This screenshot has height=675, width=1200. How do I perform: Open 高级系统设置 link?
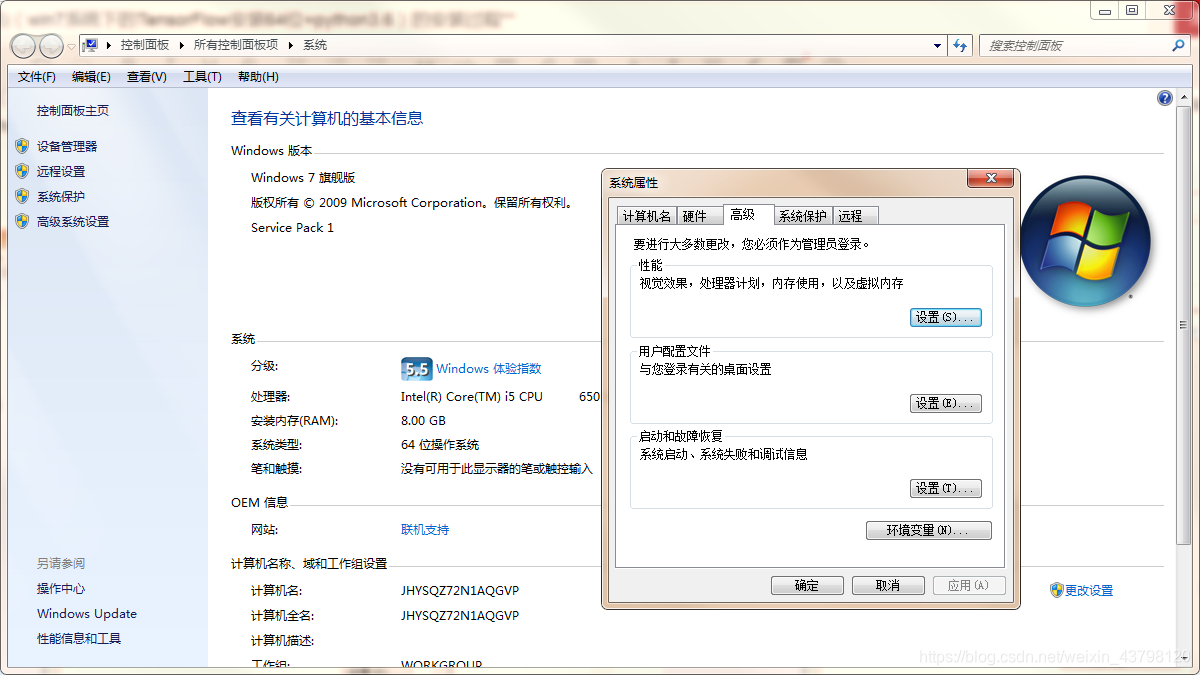pos(73,221)
